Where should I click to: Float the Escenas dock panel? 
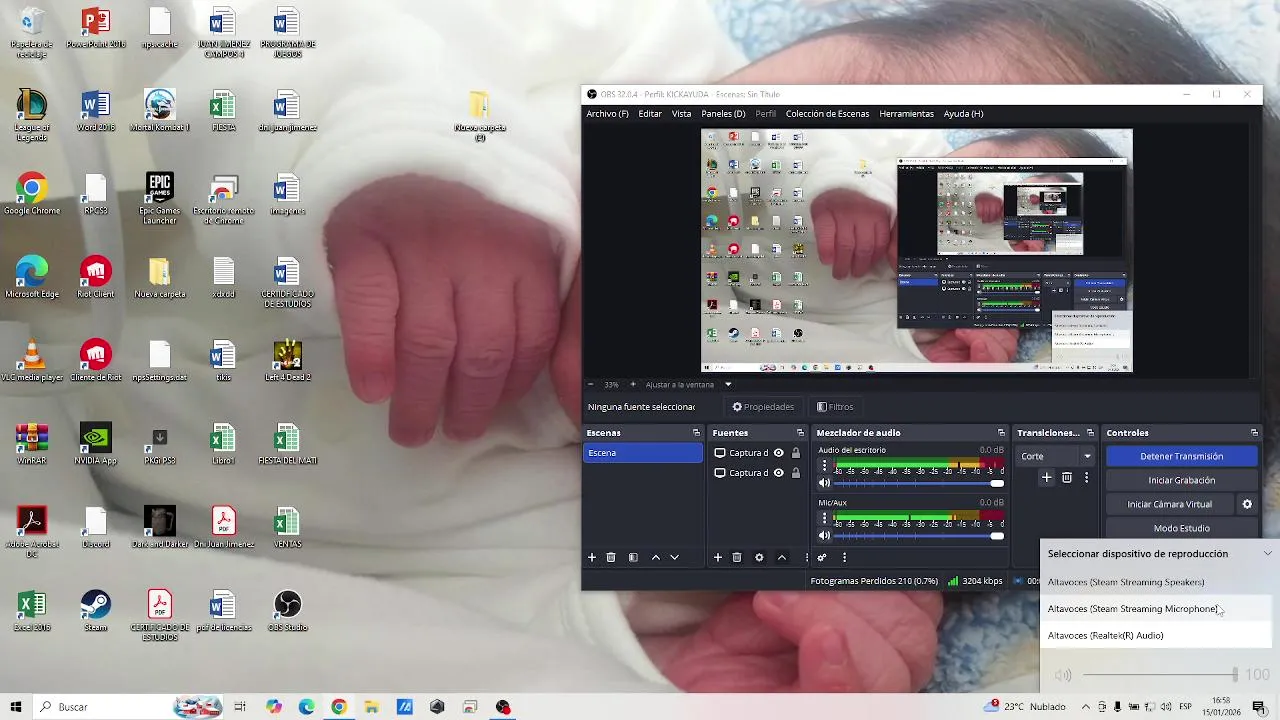click(x=696, y=433)
